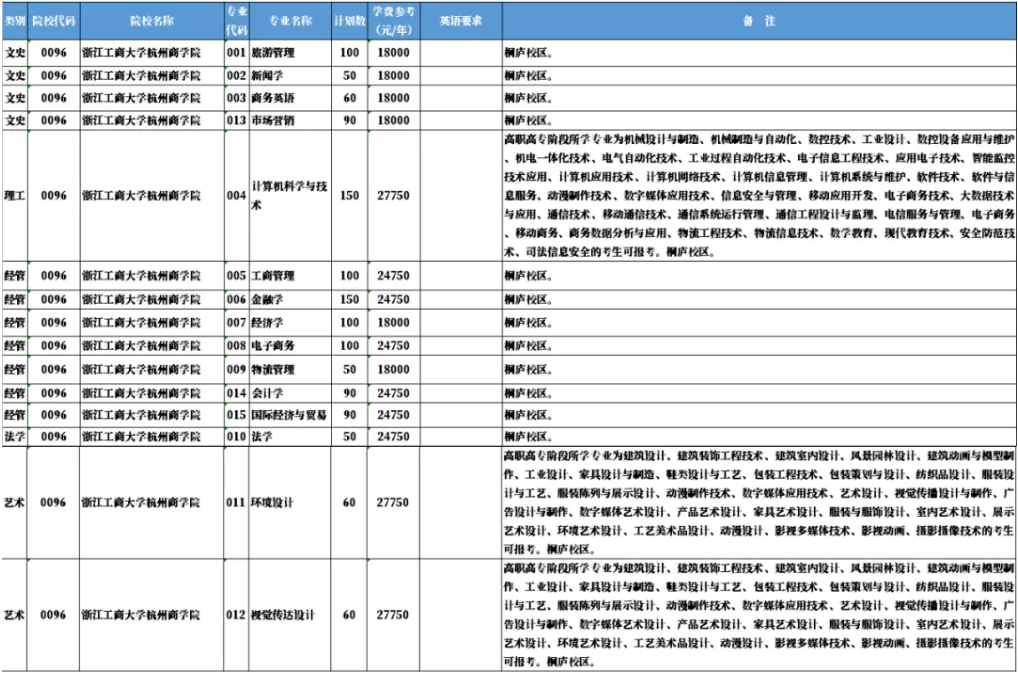This screenshot has height=674, width=1018.
Task: Click the 院校名称 column header
Action: (x=151, y=21)
